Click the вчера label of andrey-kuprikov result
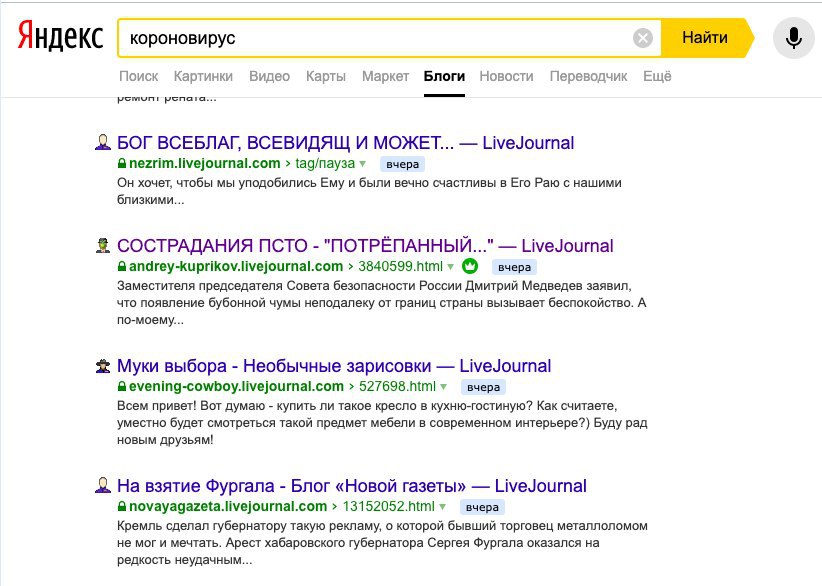The image size is (822, 586). (x=514, y=267)
